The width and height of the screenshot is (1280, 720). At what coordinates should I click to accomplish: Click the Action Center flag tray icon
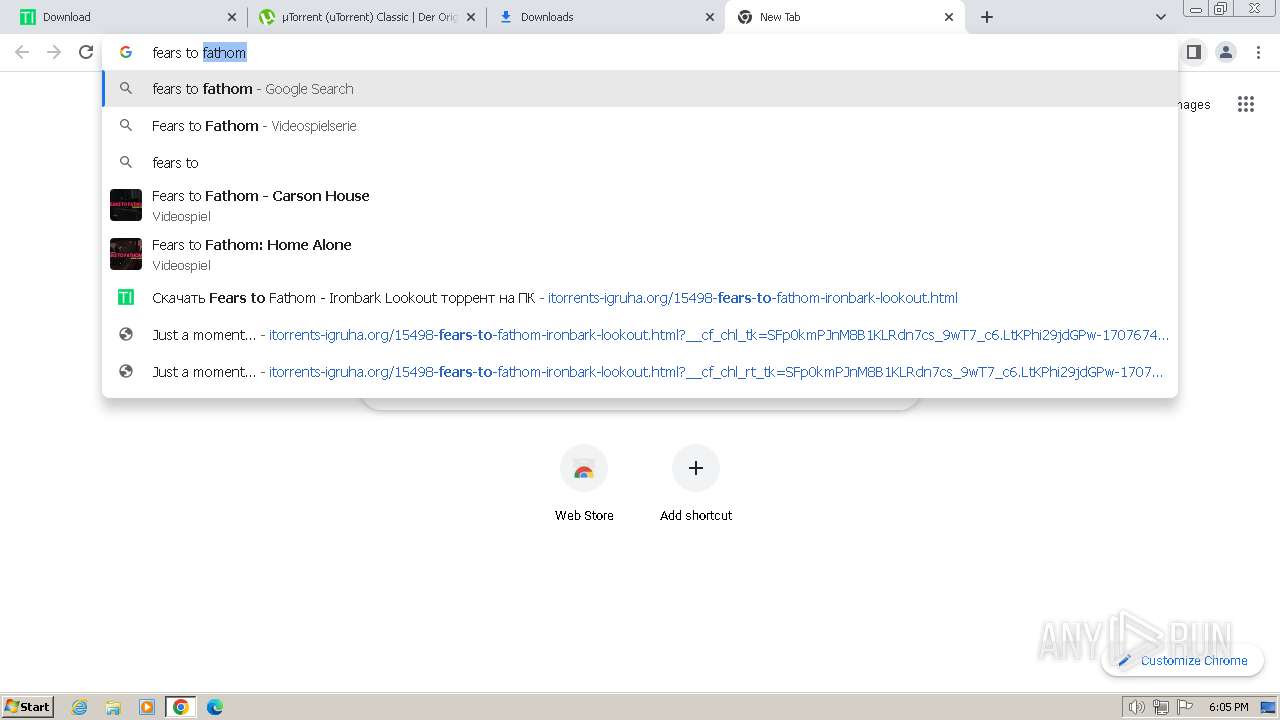tap(1185, 707)
